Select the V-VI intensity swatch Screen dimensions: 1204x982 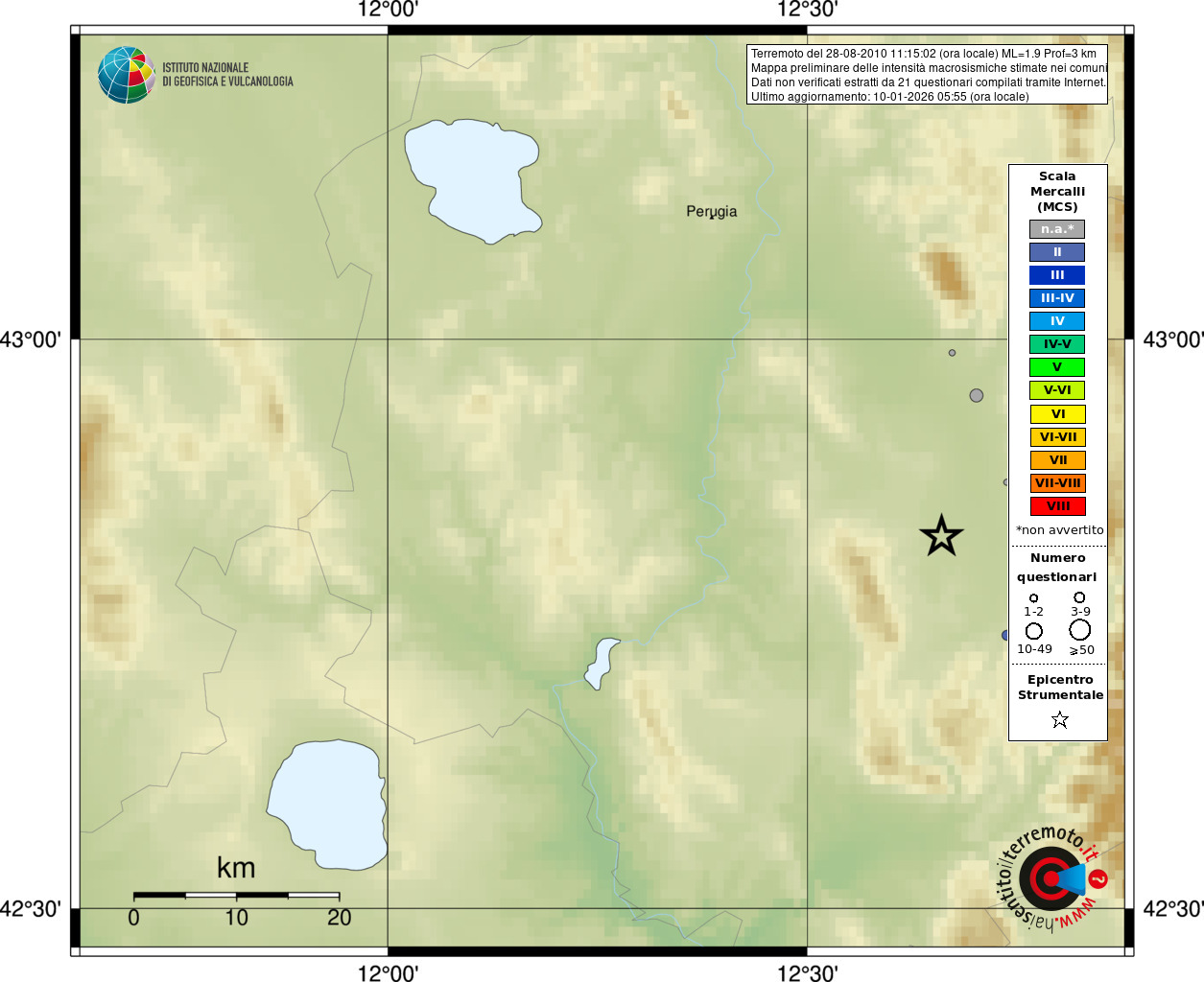pyautogui.click(x=1057, y=390)
